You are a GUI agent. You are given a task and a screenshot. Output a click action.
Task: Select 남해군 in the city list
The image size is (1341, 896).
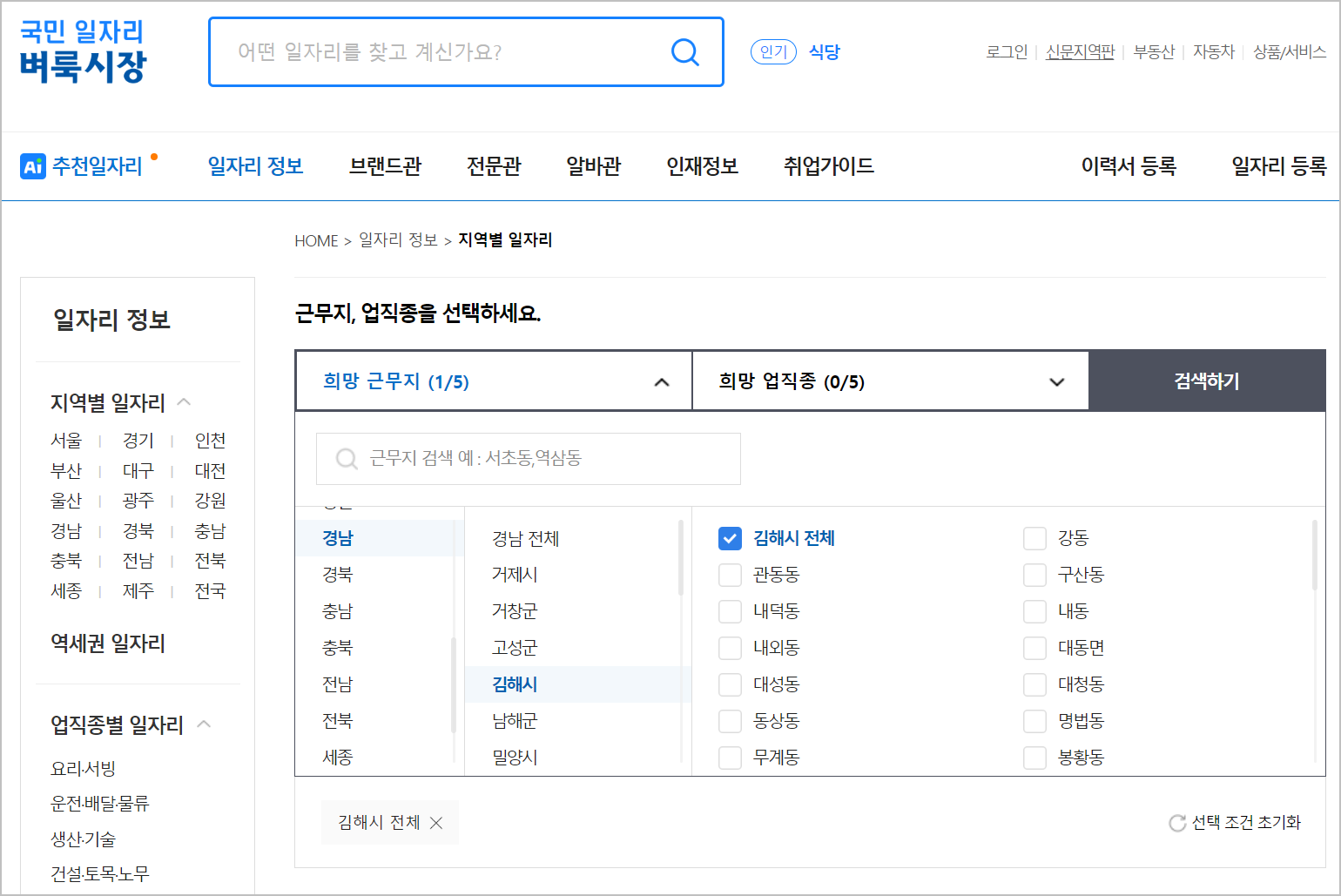(515, 721)
